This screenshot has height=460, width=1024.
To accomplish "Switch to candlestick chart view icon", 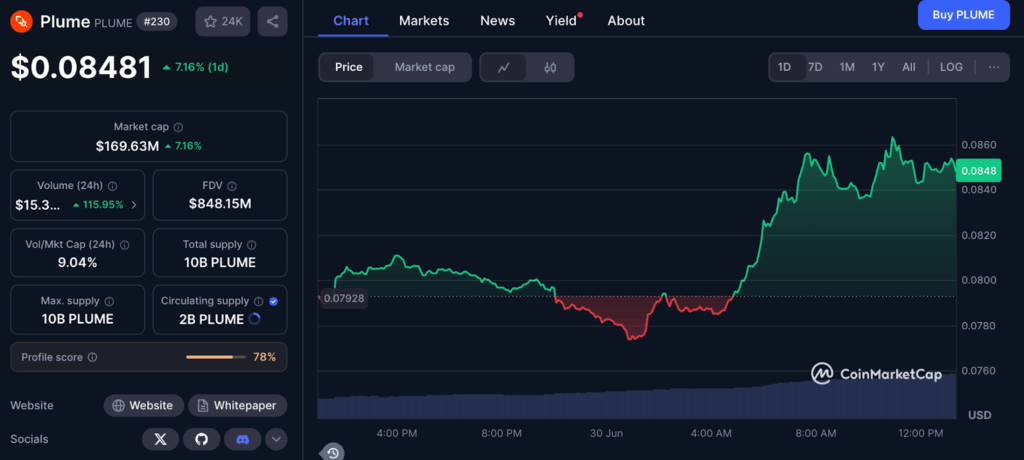I will (x=550, y=67).
